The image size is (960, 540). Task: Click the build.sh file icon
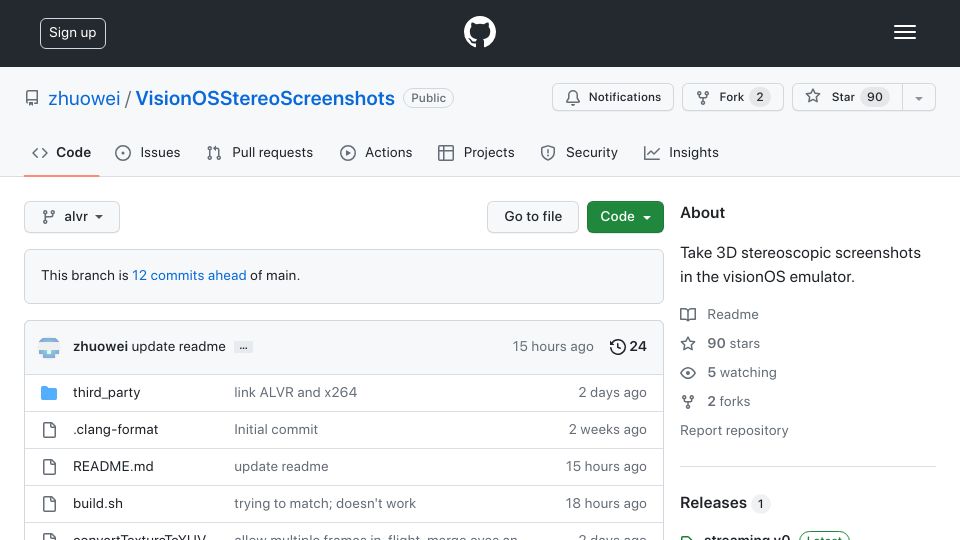pyautogui.click(x=50, y=504)
